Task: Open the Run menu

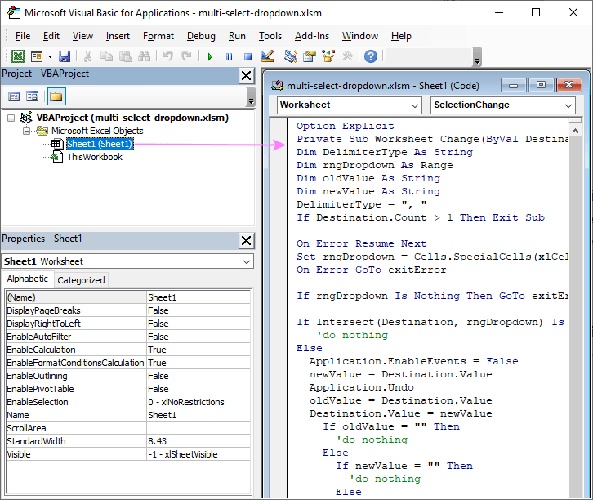Action: [237, 36]
